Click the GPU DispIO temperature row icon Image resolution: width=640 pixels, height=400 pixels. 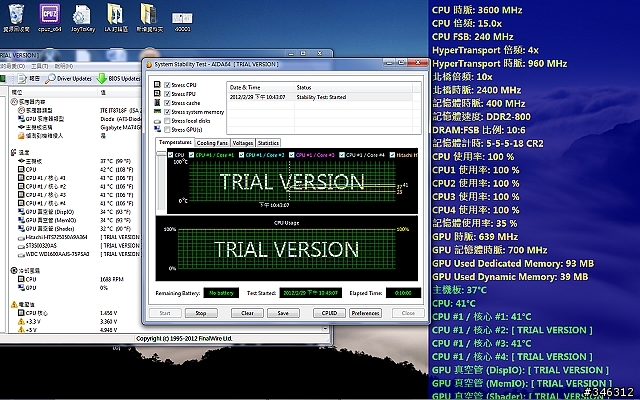tap(21, 212)
